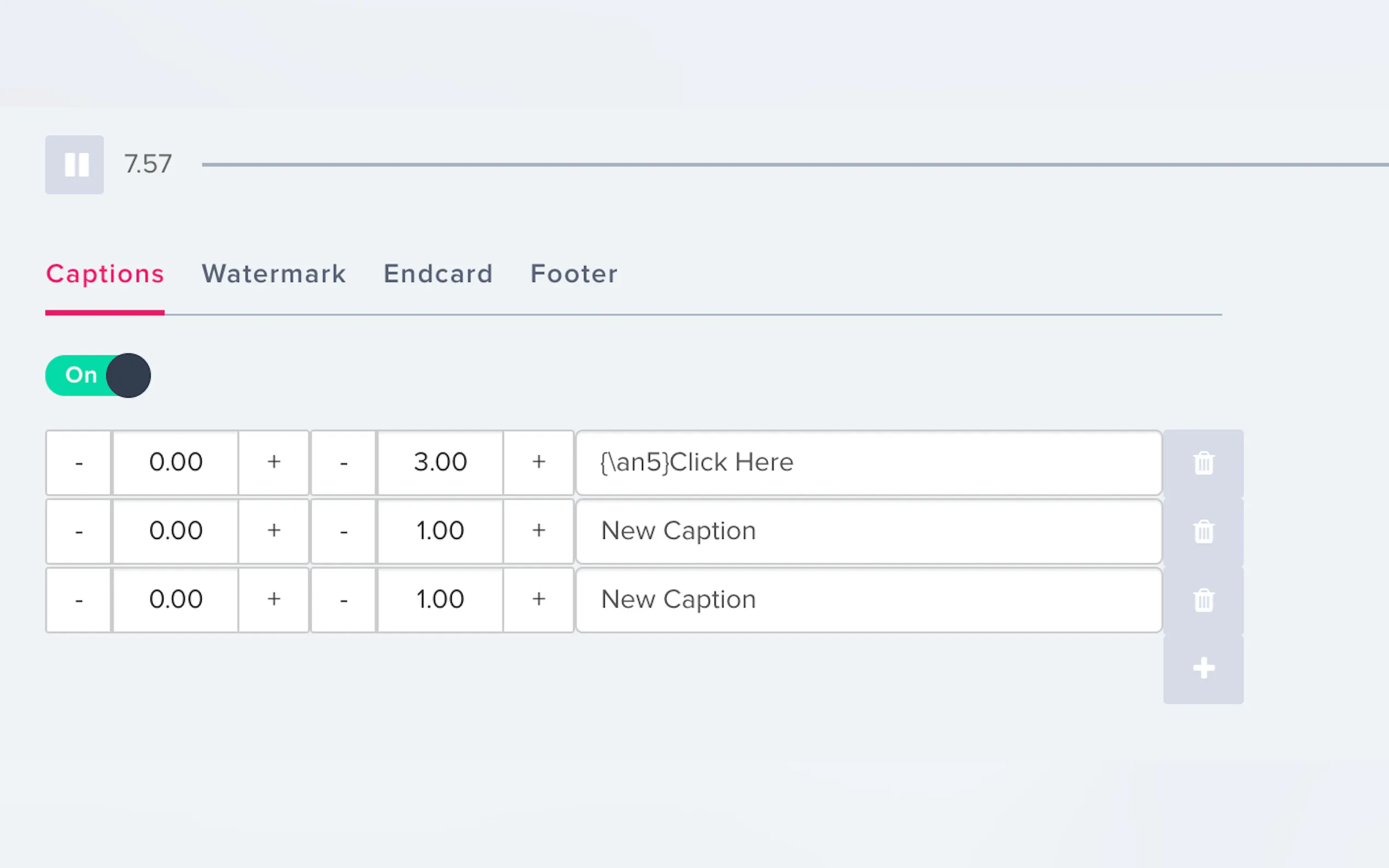This screenshot has width=1389, height=868.
Task: Increase first caption end time of 3.00
Action: (x=539, y=462)
